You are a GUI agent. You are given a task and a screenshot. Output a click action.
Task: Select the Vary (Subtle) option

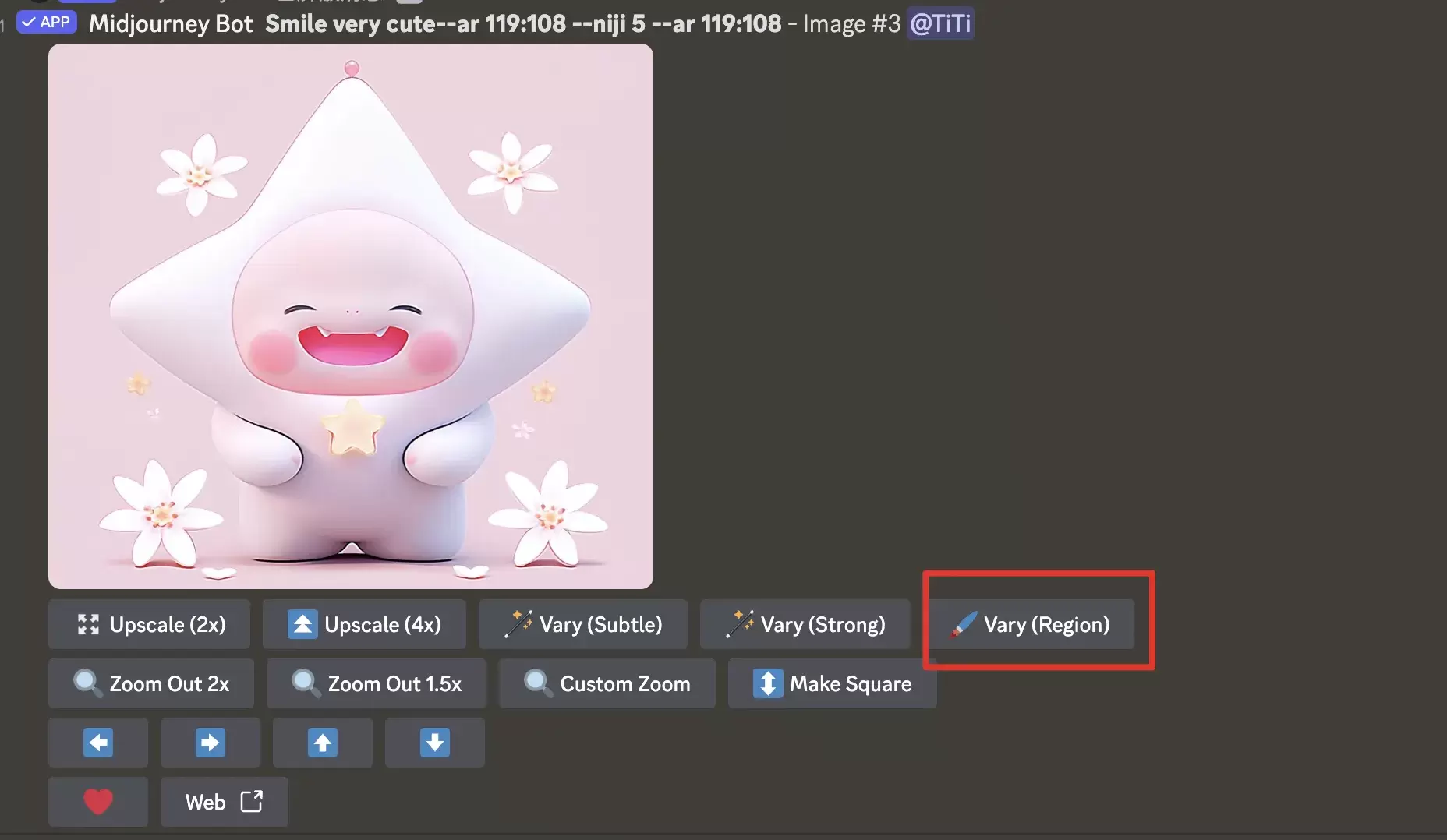pyautogui.click(x=583, y=624)
